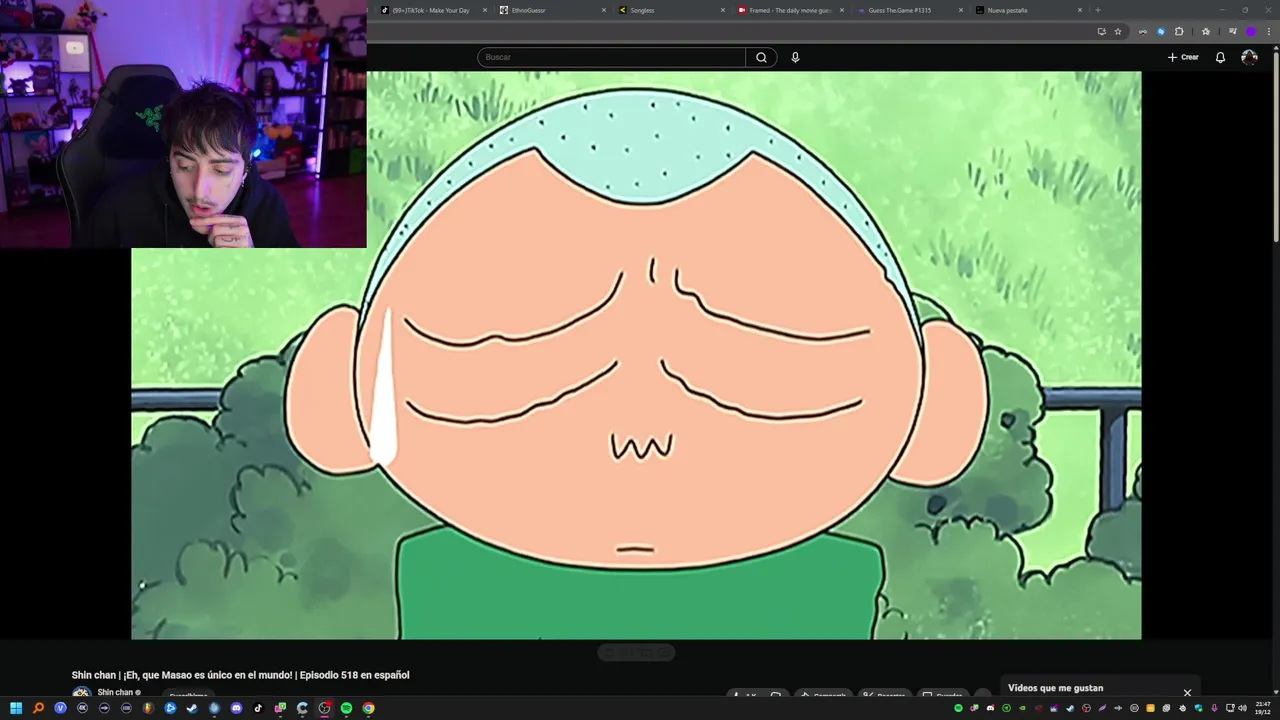The image size is (1280, 720).
Task: Open the bookmarks star icon in toolbar
Action: (1206, 31)
